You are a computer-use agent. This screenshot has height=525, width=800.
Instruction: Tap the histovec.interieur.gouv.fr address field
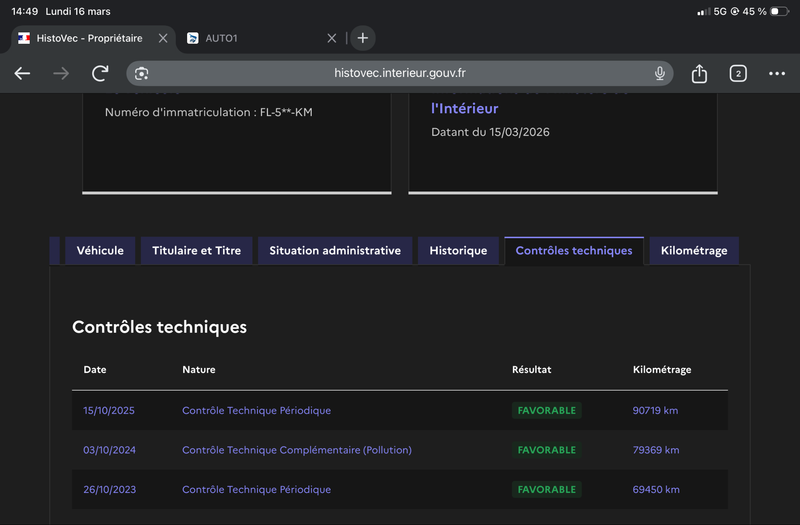pyautogui.click(x=400, y=74)
